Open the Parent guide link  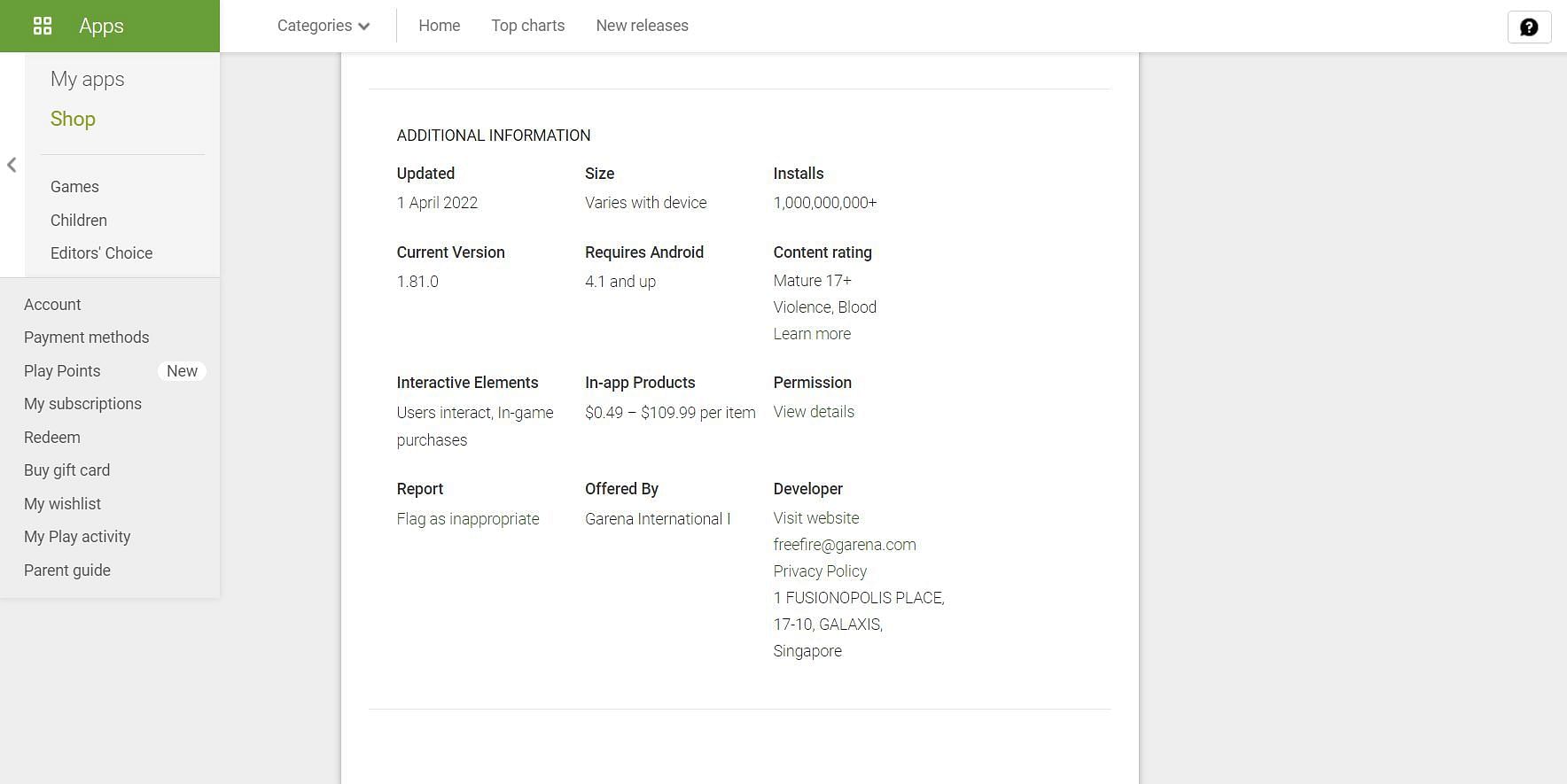[x=67, y=571]
